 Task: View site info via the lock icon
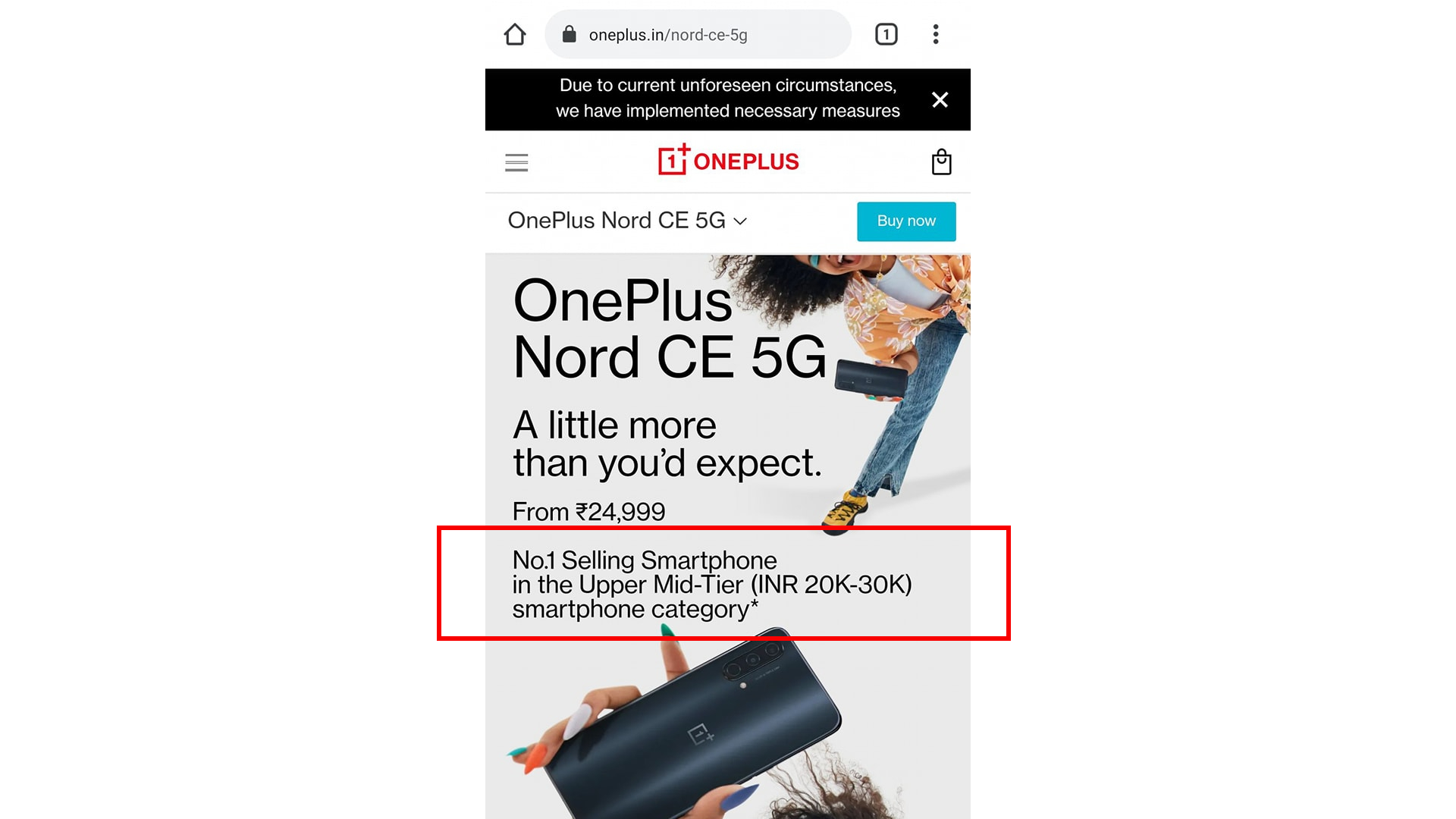tap(570, 34)
